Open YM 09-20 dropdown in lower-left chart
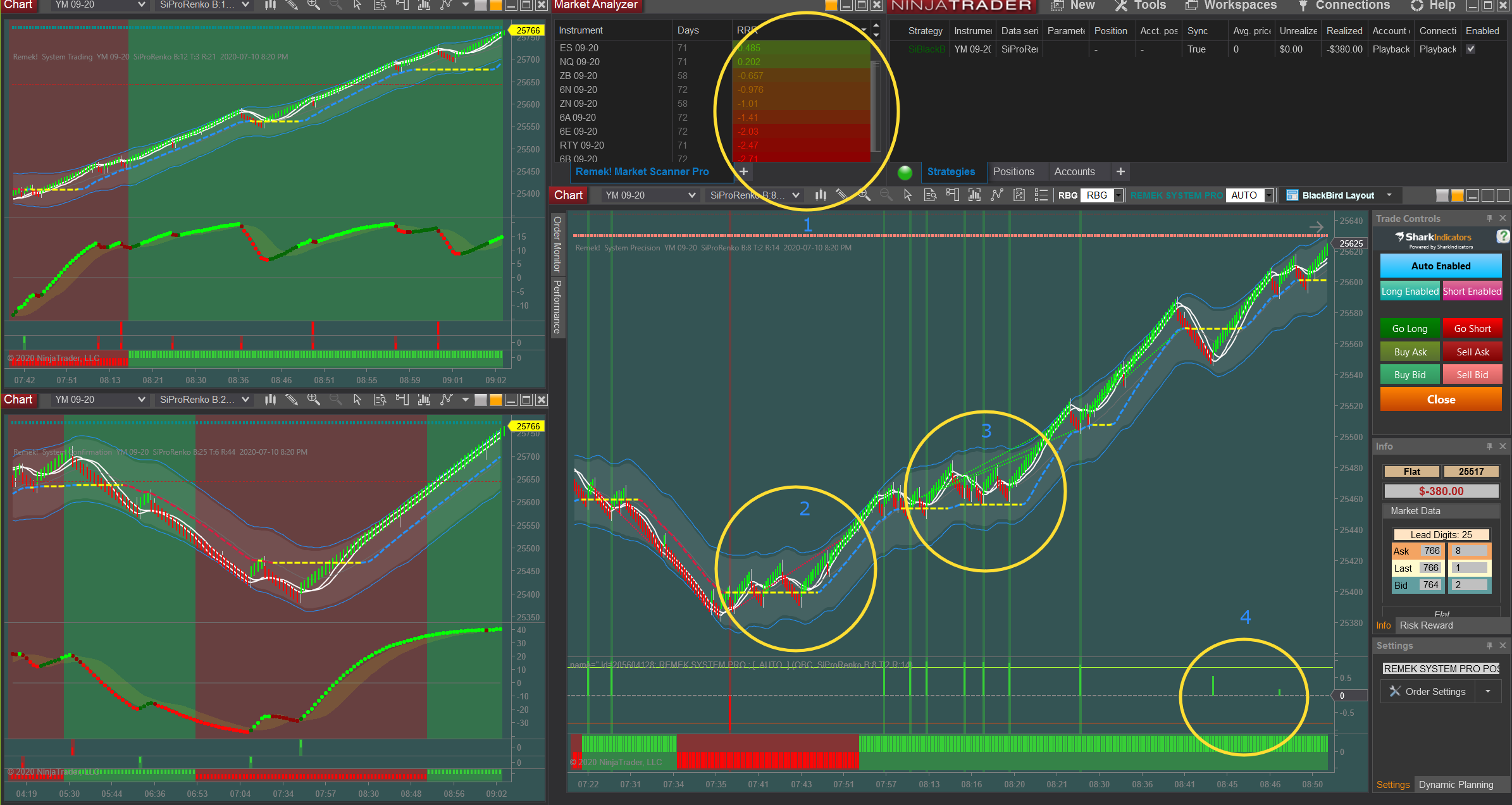The image size is (1512, 805). pos(99,400)
